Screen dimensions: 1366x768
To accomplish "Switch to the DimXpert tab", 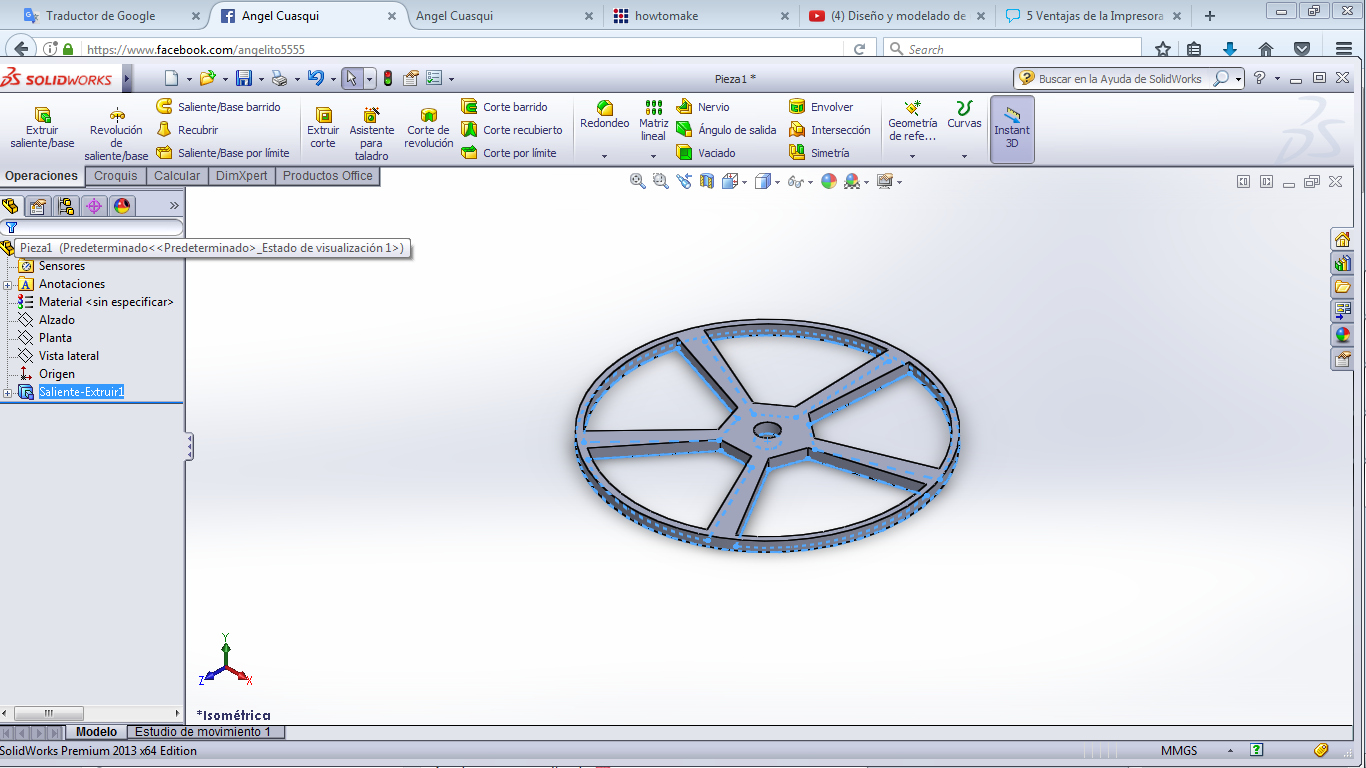I will [241, 176].
